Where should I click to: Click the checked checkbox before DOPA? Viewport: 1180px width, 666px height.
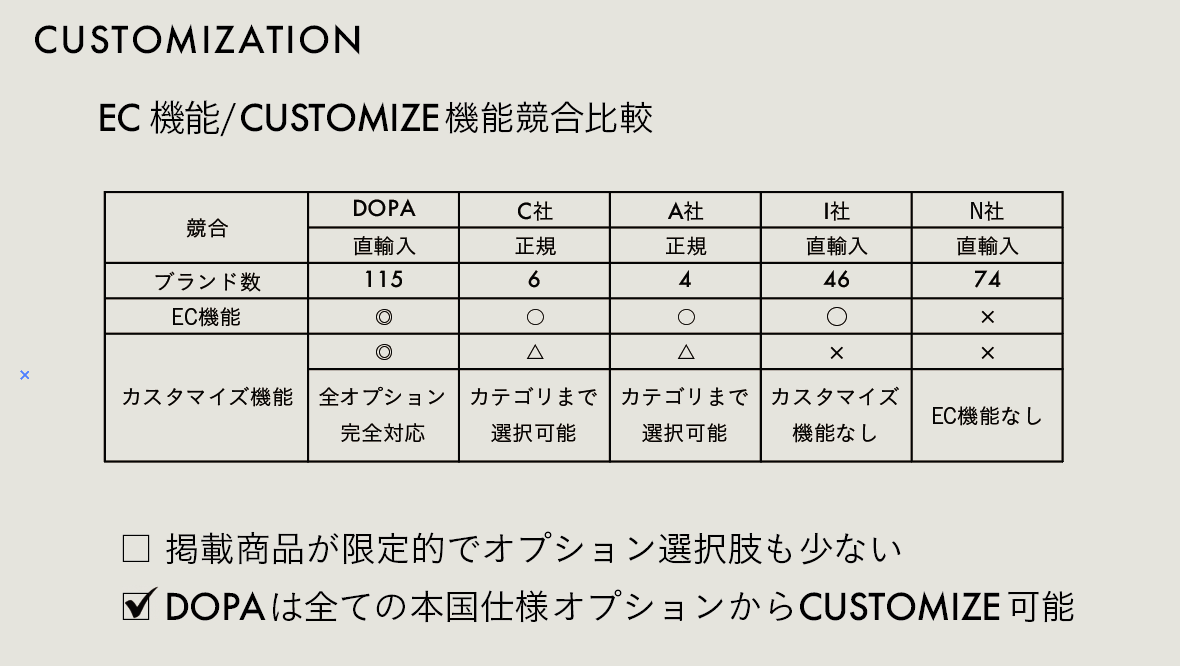tap(136, 605)
